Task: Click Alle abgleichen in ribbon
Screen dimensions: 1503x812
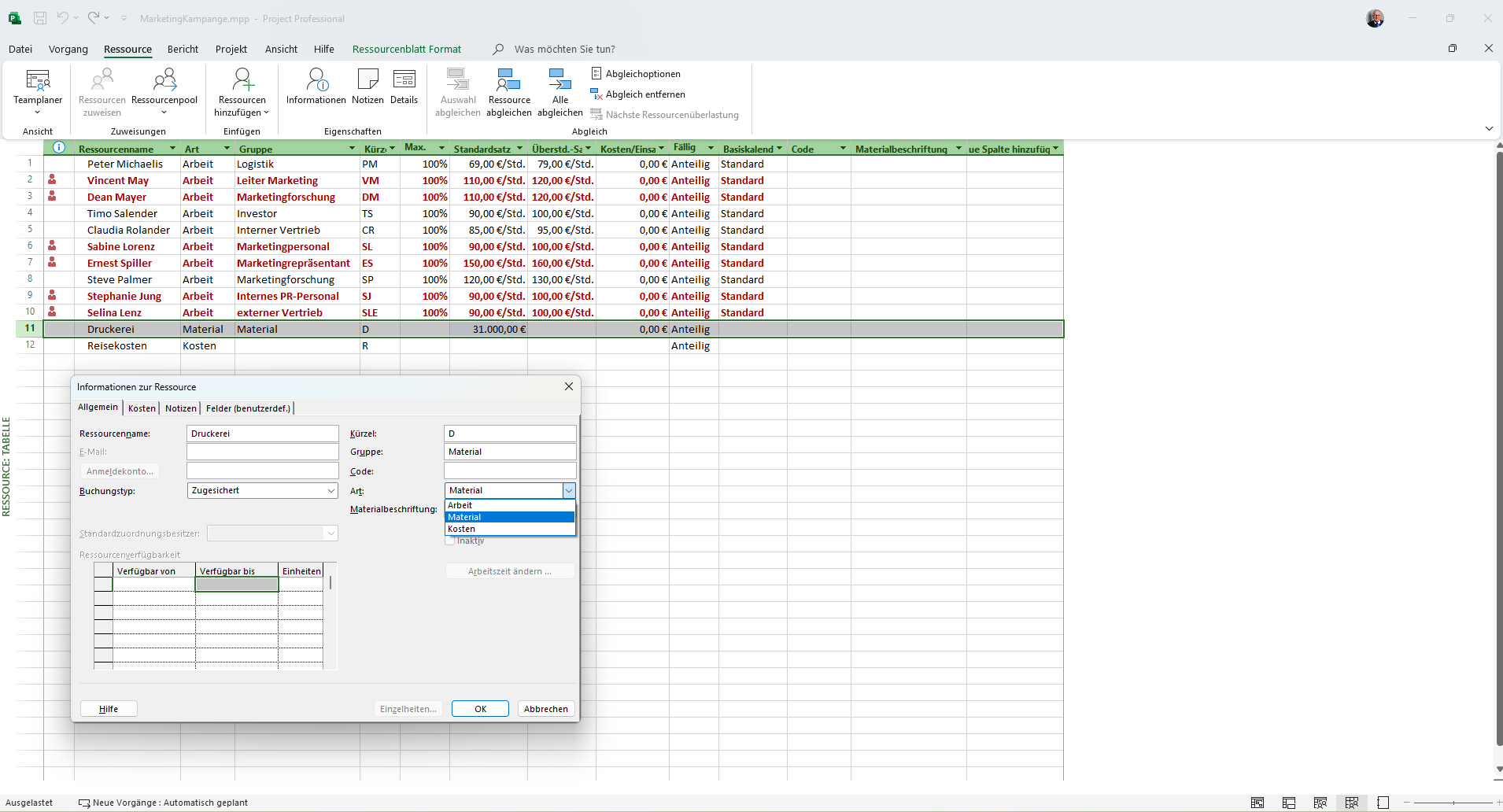Action: click(560, 92)
